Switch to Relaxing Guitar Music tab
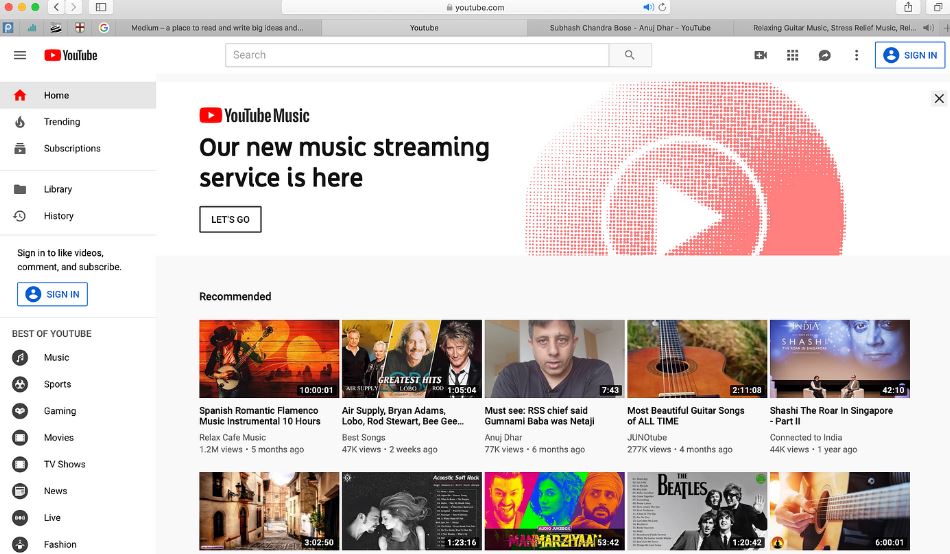950x554 pixels. pyautogui.click(x=835, y=28)
